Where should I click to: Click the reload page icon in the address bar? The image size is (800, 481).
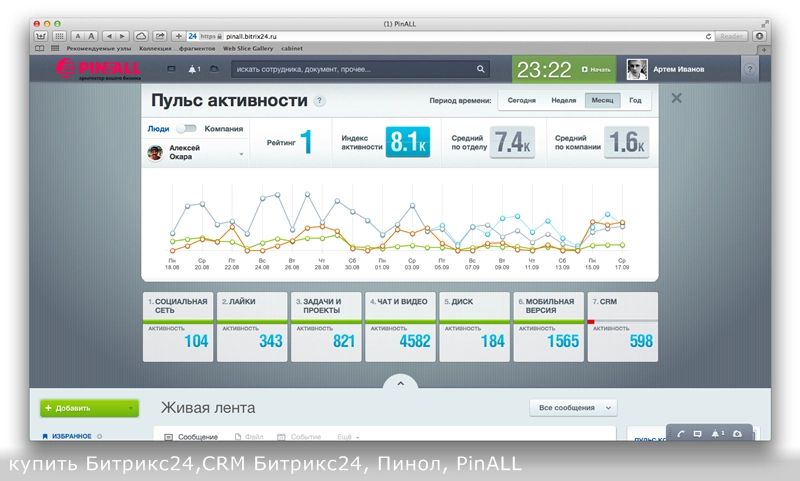point(709,36)
